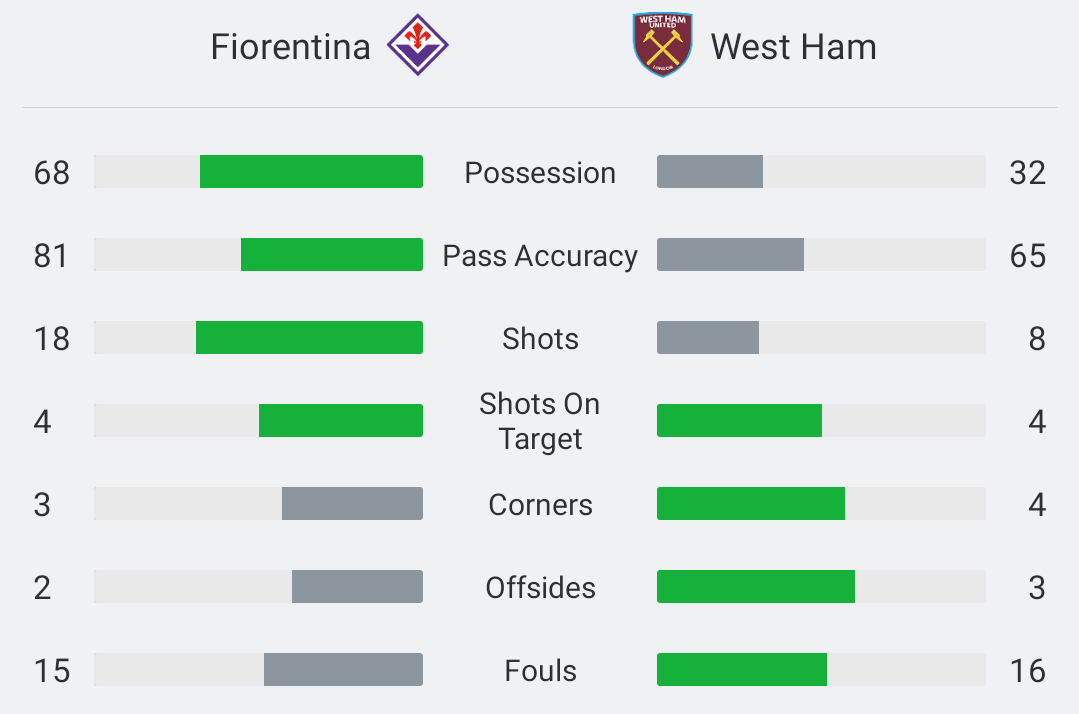Click West Ham's green Corners bar
1079x714 pixels.
tap(751, 504)
